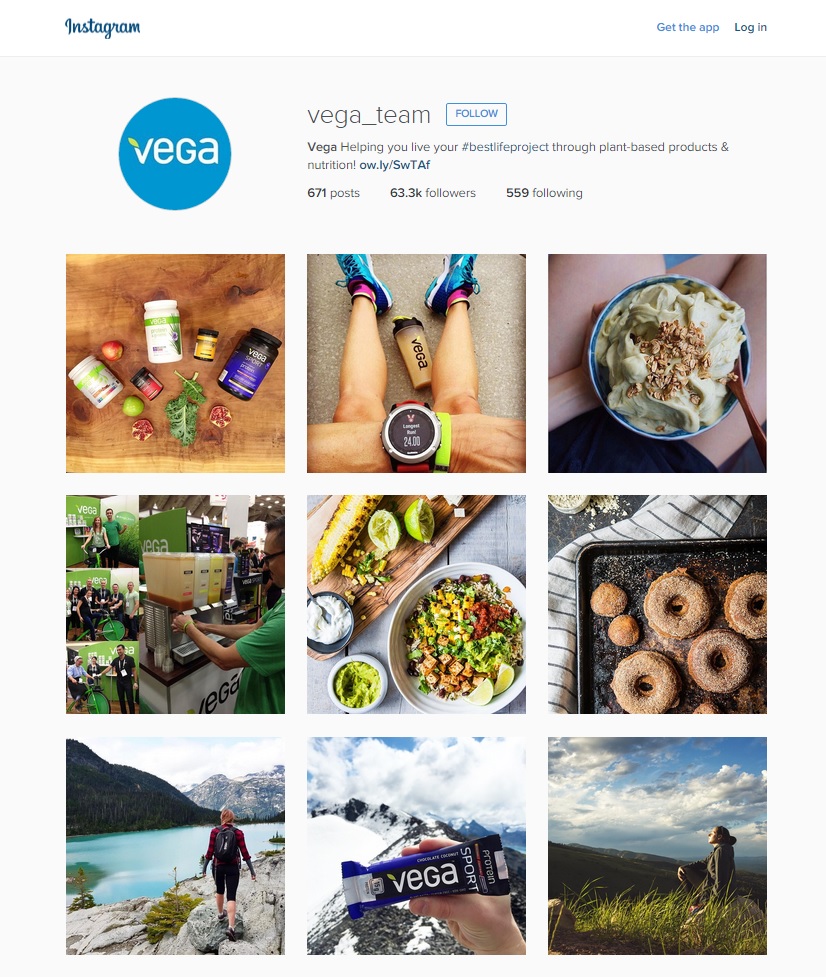Click Log in
This screenshot has width=826, height=977.
750,27
